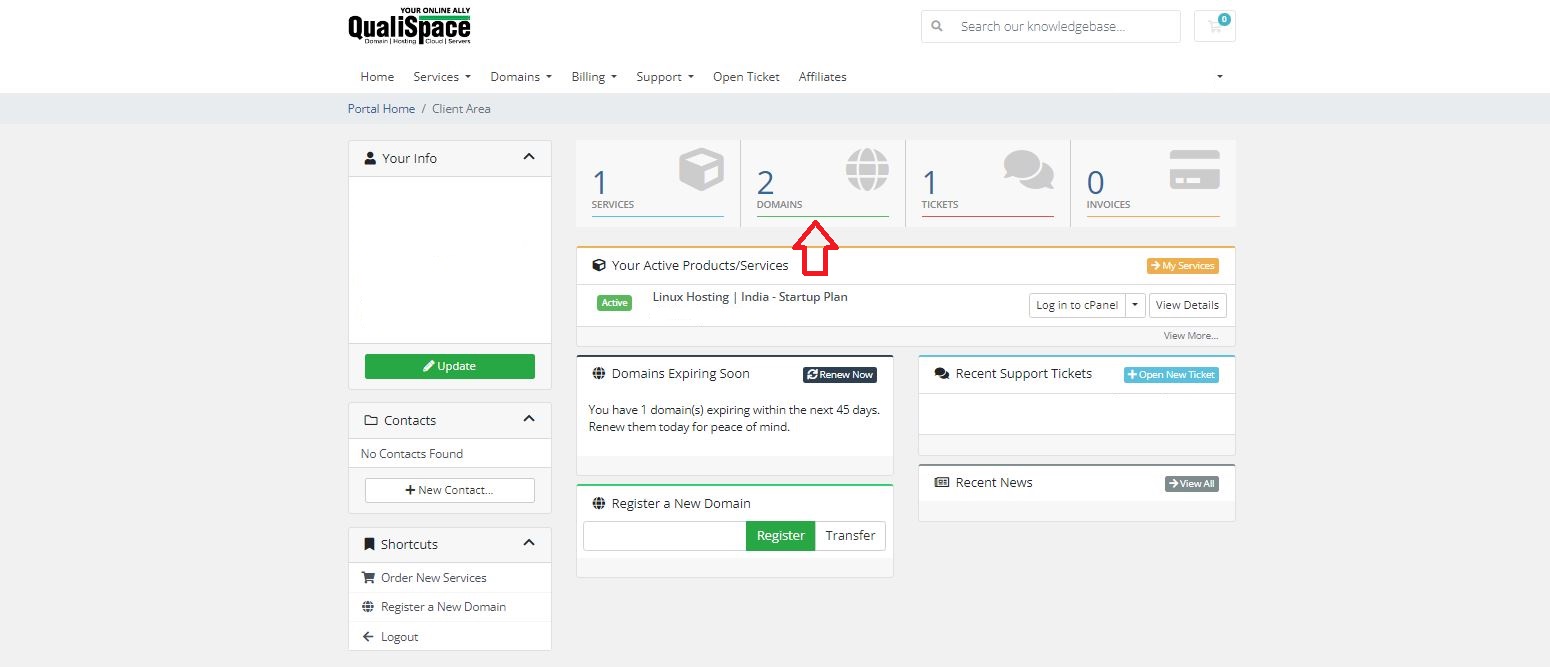Click the shopping cart icon
This screenshot has height=667, width=1550.
[1213, 27]
